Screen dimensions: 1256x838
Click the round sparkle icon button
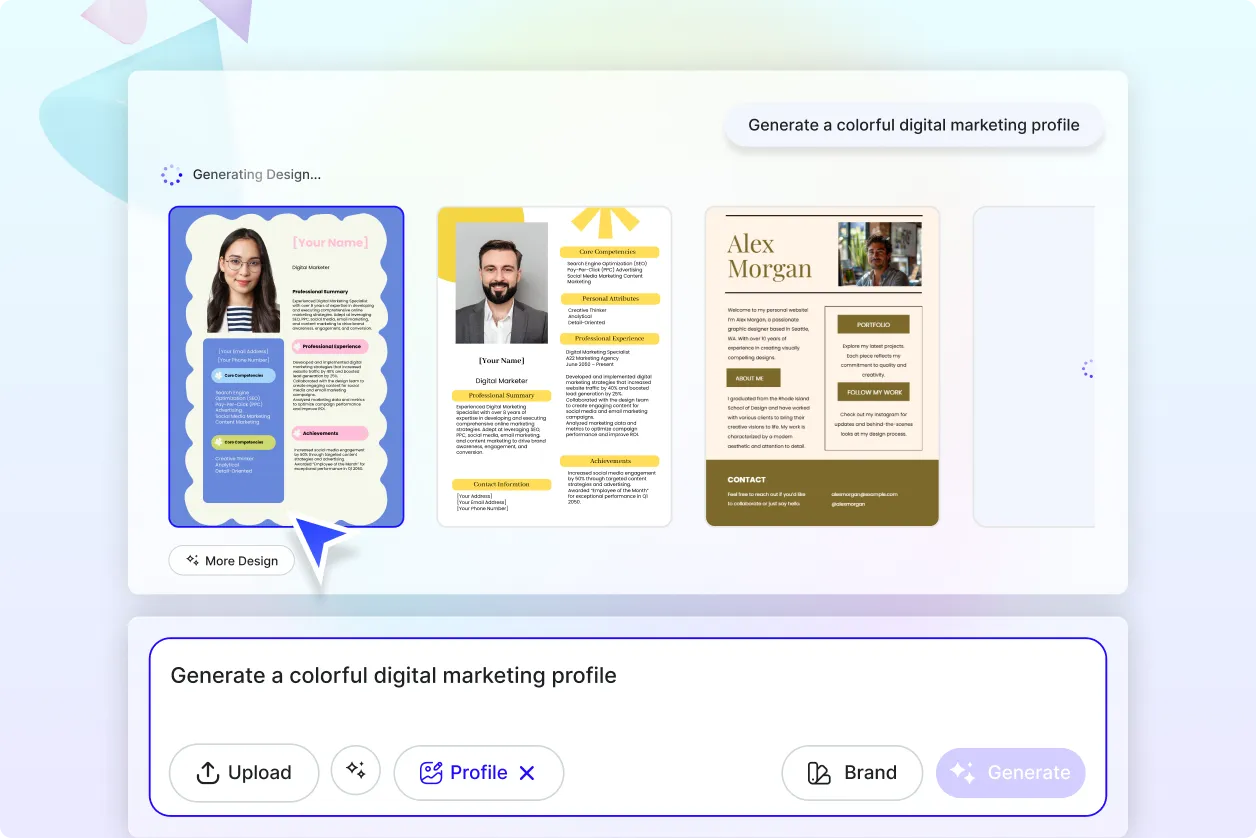tap(356, 771)
